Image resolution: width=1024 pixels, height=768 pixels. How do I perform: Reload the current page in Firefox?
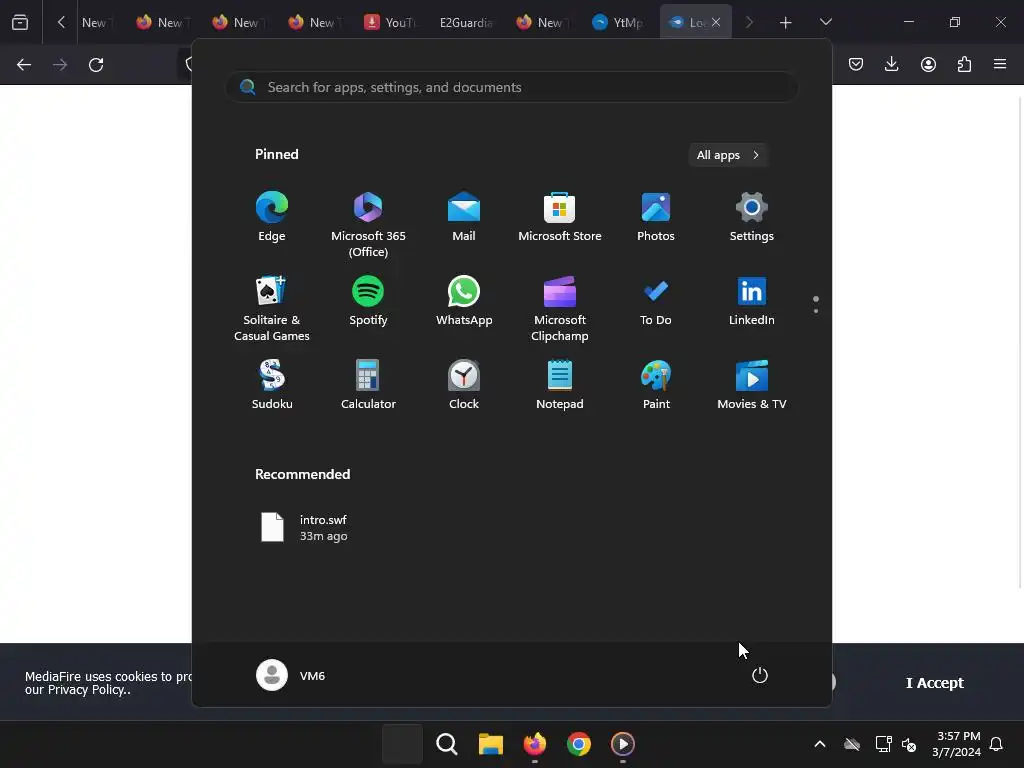[96, 65]
